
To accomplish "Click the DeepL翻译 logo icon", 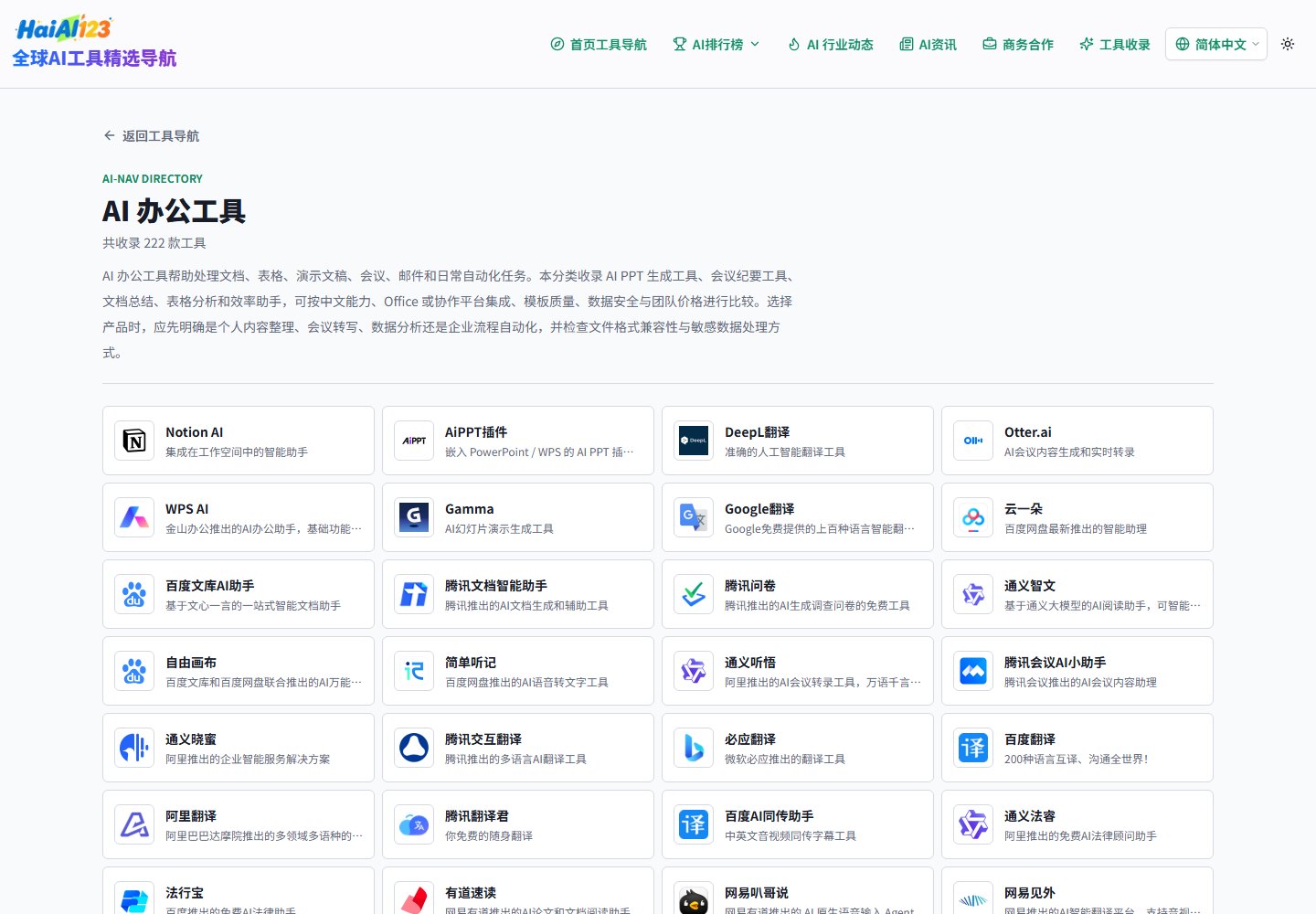I will tap(694, 441).
